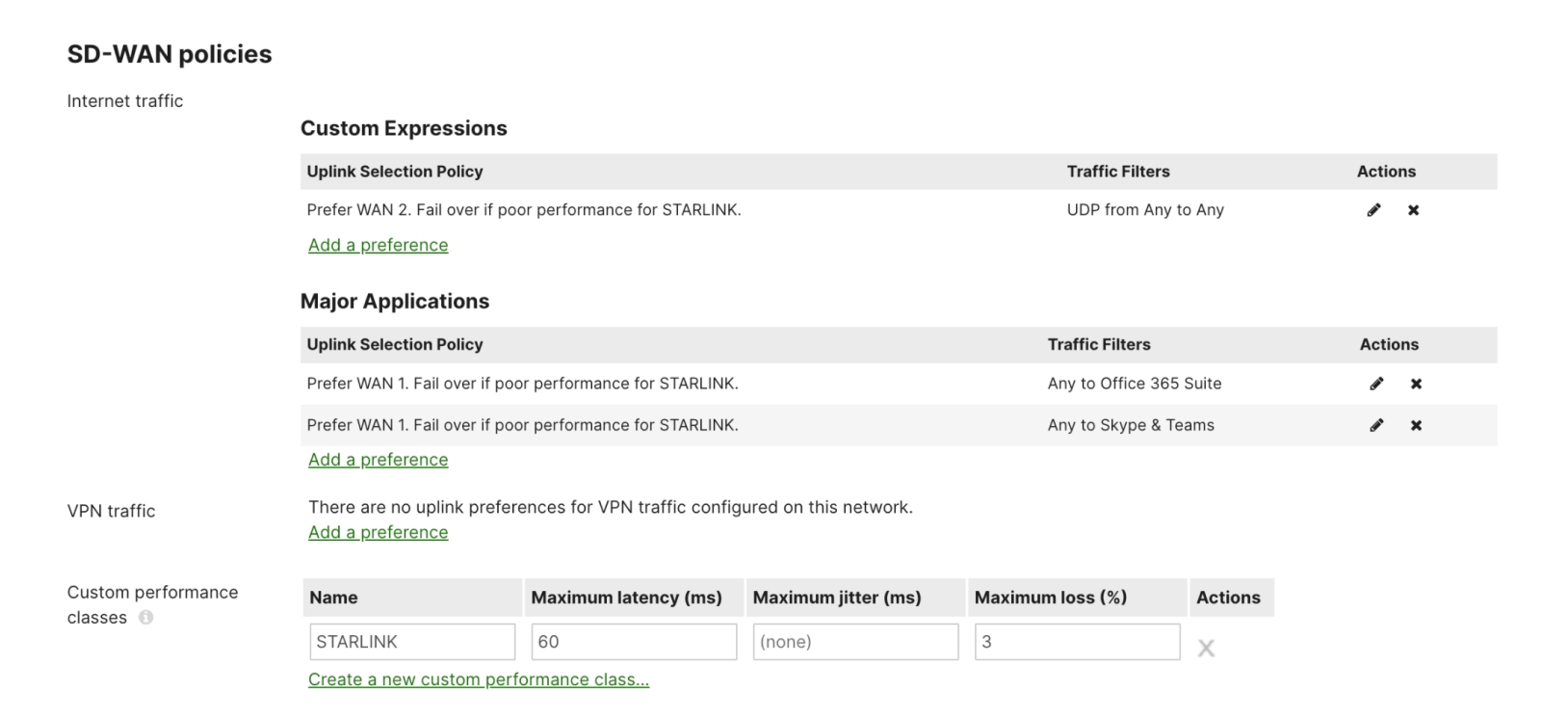Click the Any to Skype & Teams filter text
1568x719 pixels.
tap(1131, 425)
